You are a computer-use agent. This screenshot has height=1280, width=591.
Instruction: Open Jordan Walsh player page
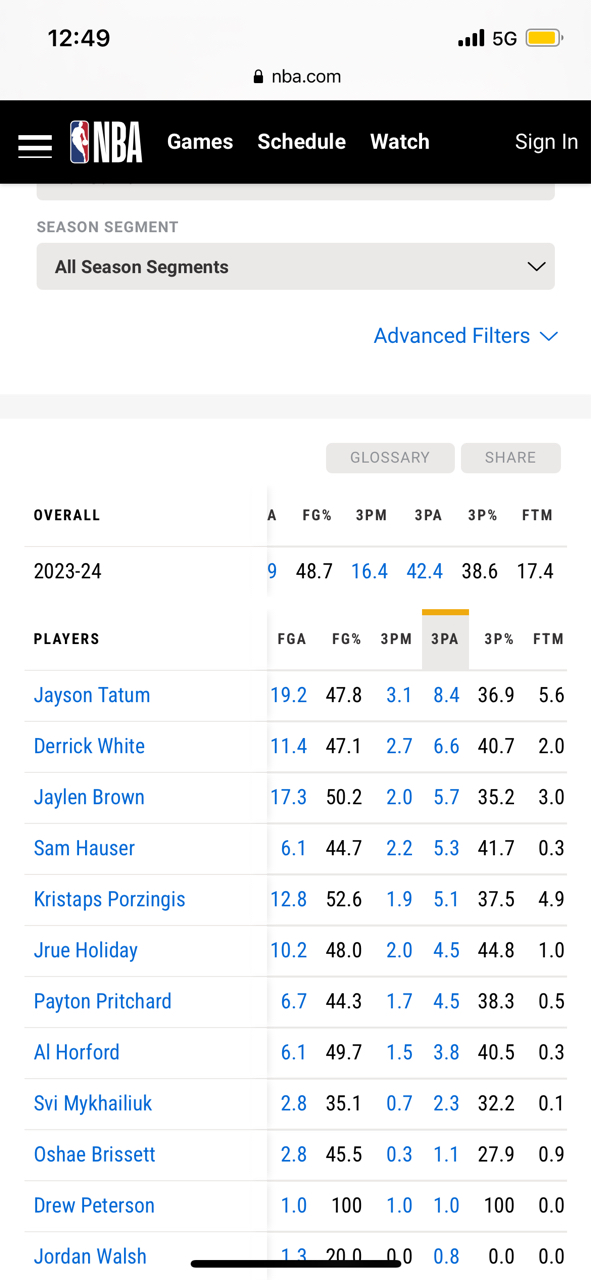[x=90, y=1256]
